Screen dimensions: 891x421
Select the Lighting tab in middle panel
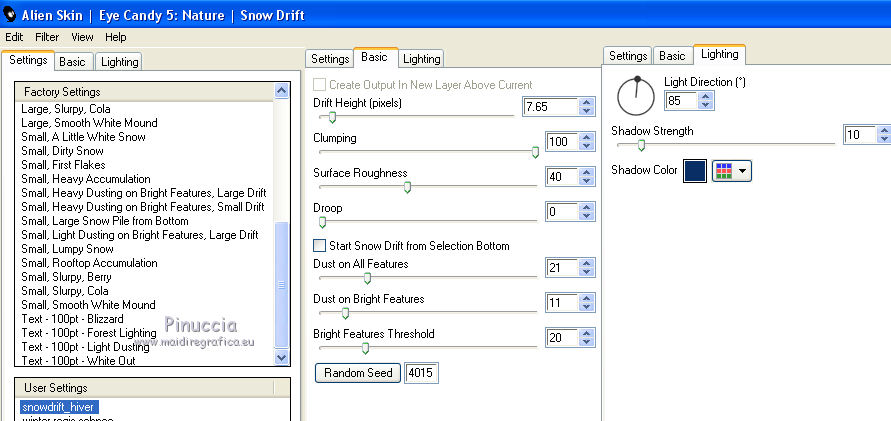click(421, 59)
